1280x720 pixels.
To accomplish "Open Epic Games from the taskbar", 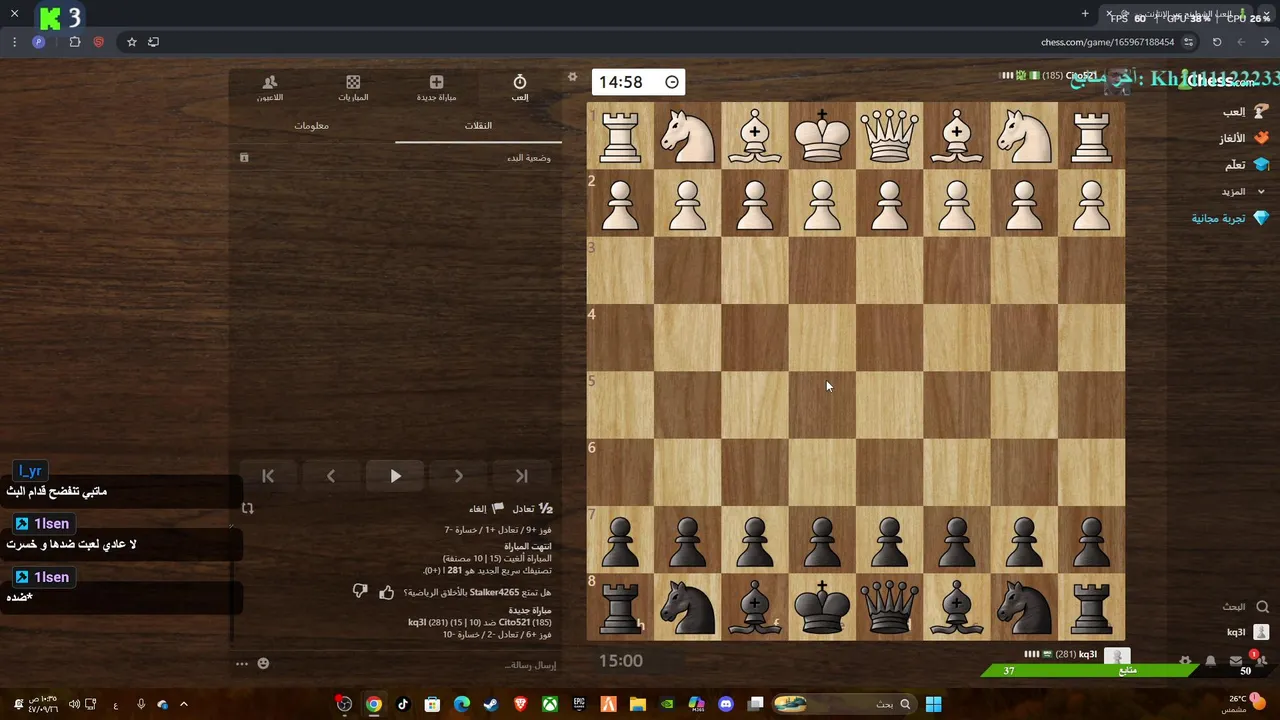I will [x=579, y=704].
